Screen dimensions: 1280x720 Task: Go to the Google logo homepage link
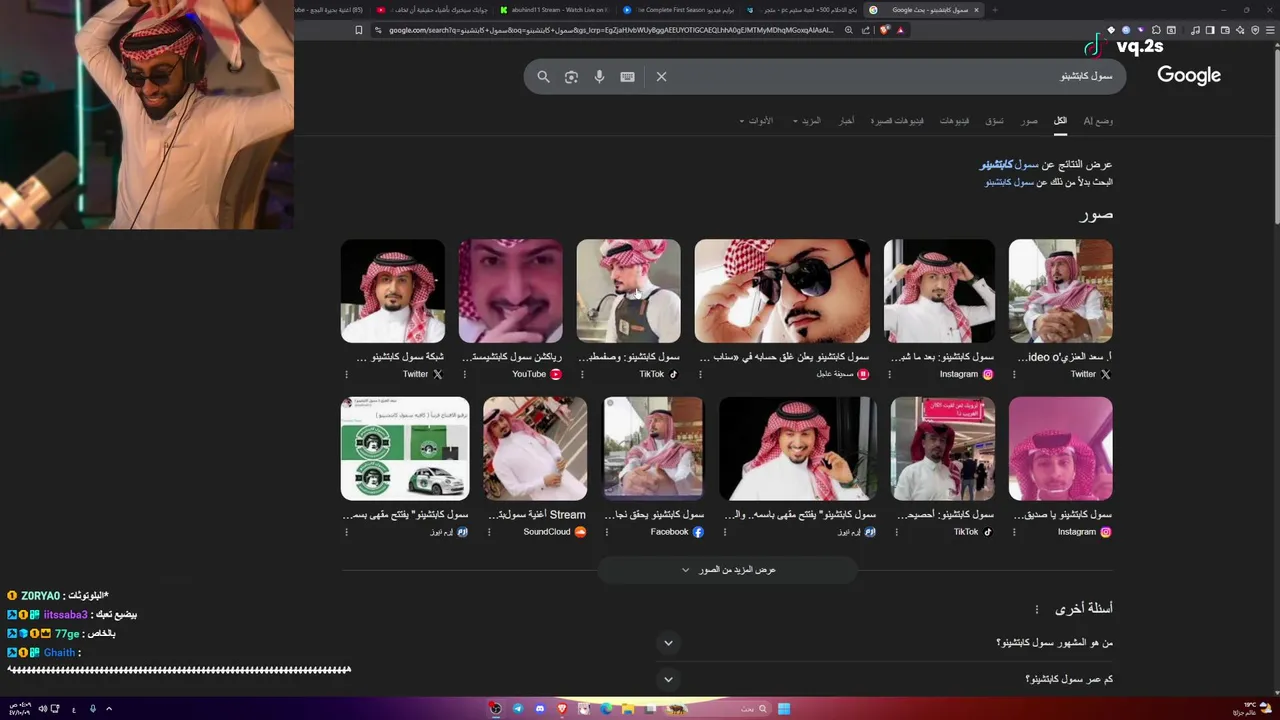click(x=1189, y=76)
